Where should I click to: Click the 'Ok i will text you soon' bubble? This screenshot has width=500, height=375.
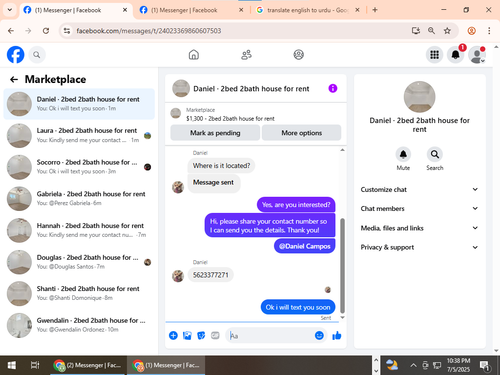tap(298, 307)
